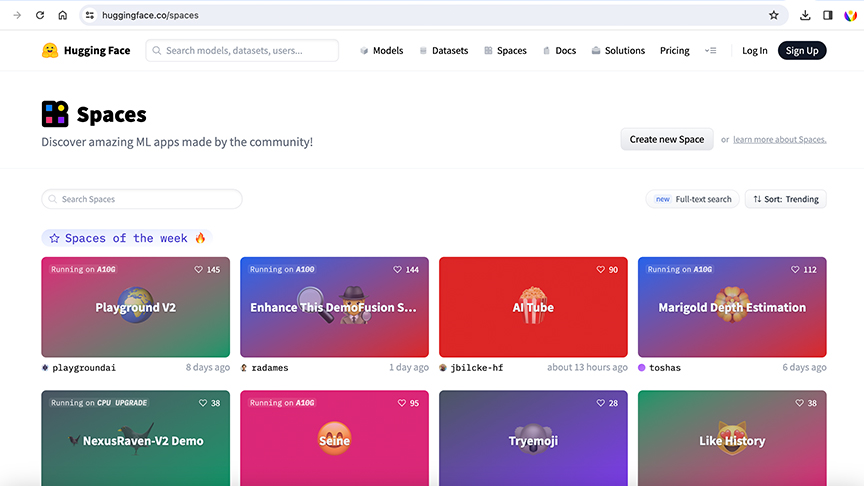Click toshas purple author avatar
Viewport: 864px width, 486px height.
point(642,368)
